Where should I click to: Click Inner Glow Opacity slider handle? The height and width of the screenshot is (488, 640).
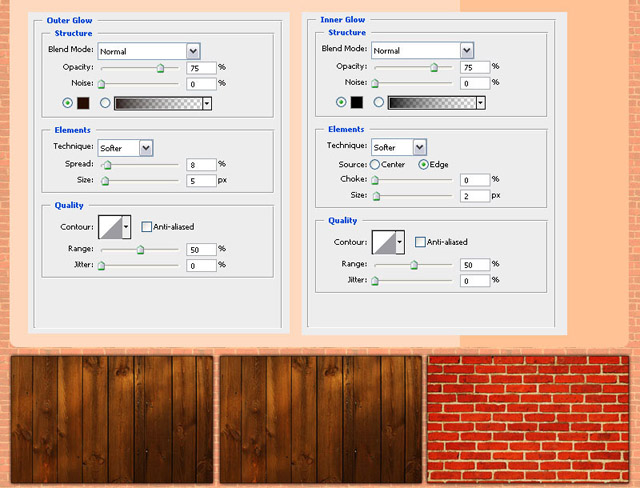[x=434, y=67]
